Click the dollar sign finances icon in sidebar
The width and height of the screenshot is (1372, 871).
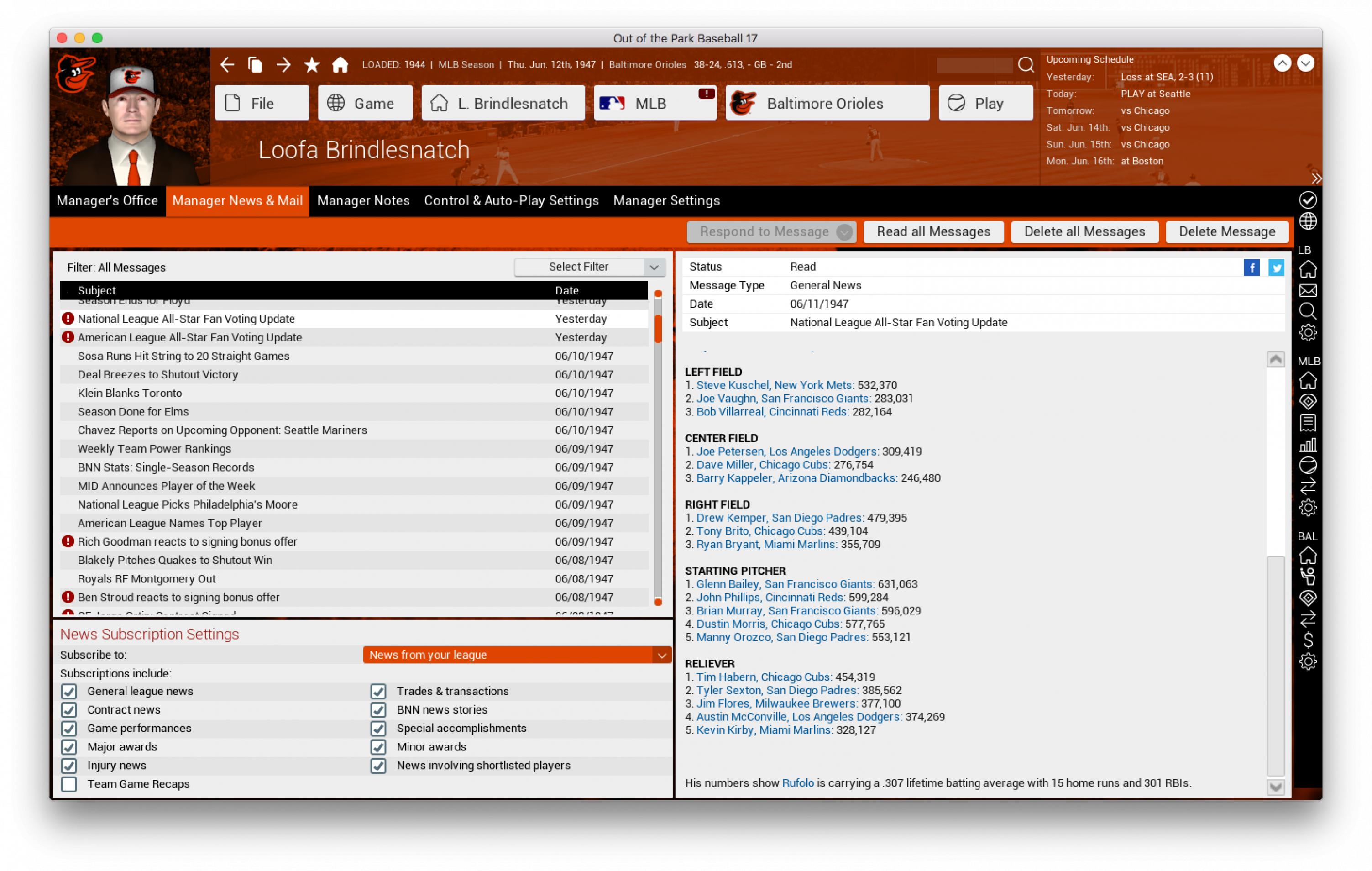coord(1308,641)
